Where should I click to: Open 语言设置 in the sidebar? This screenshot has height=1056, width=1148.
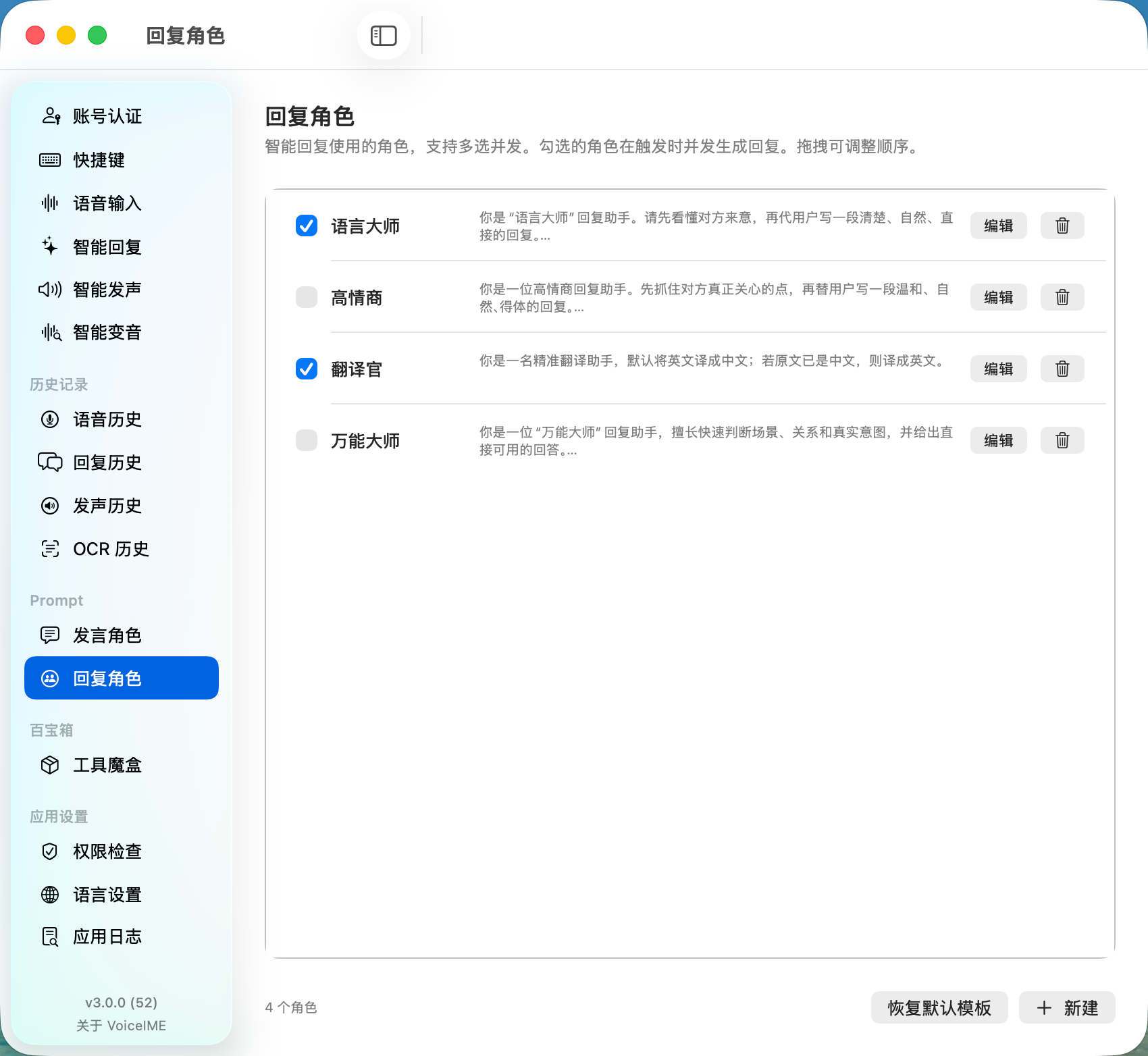tap(122, 895)
